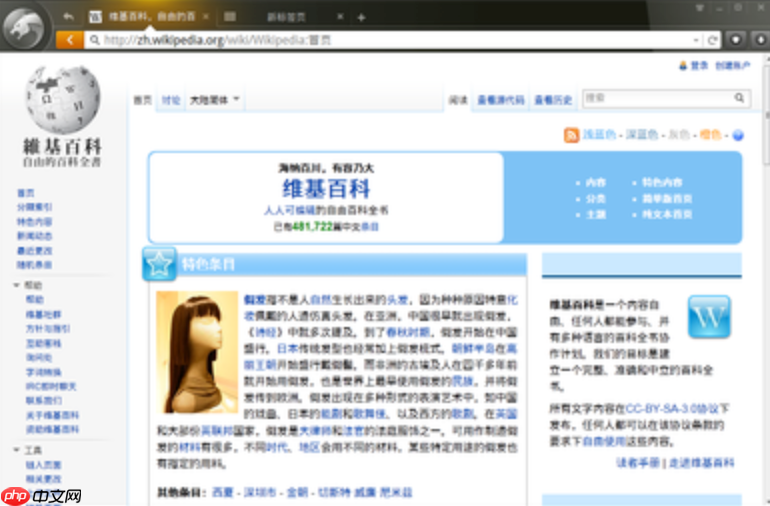This screenshot has width=770, height=506.
Task: Click the featured article star icon
Action: tap(159, 264)
